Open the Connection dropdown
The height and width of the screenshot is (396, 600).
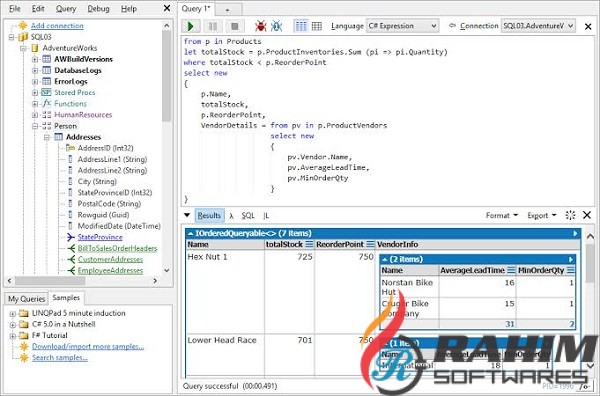coord(538,26)
